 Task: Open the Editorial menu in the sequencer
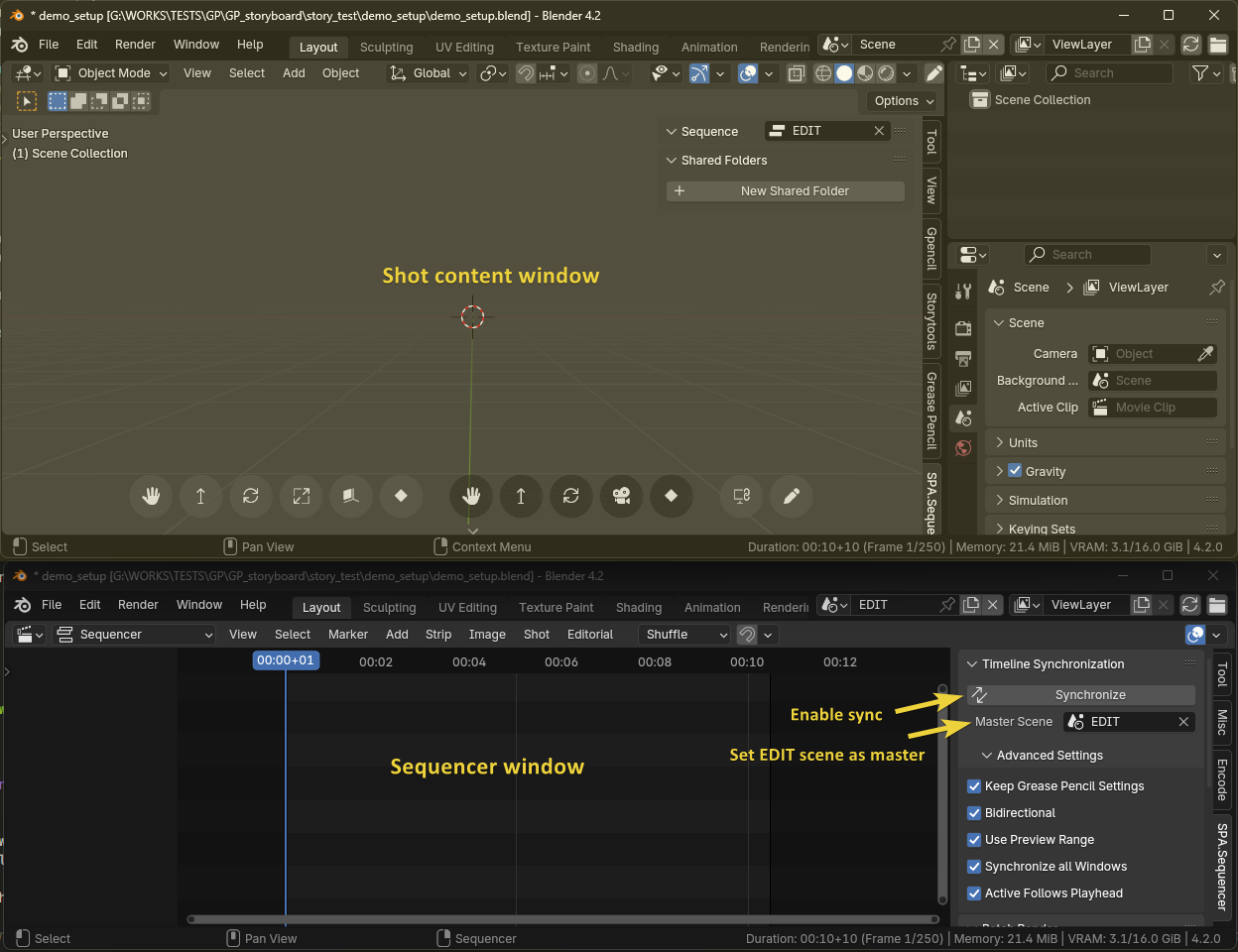pos(590,635)
